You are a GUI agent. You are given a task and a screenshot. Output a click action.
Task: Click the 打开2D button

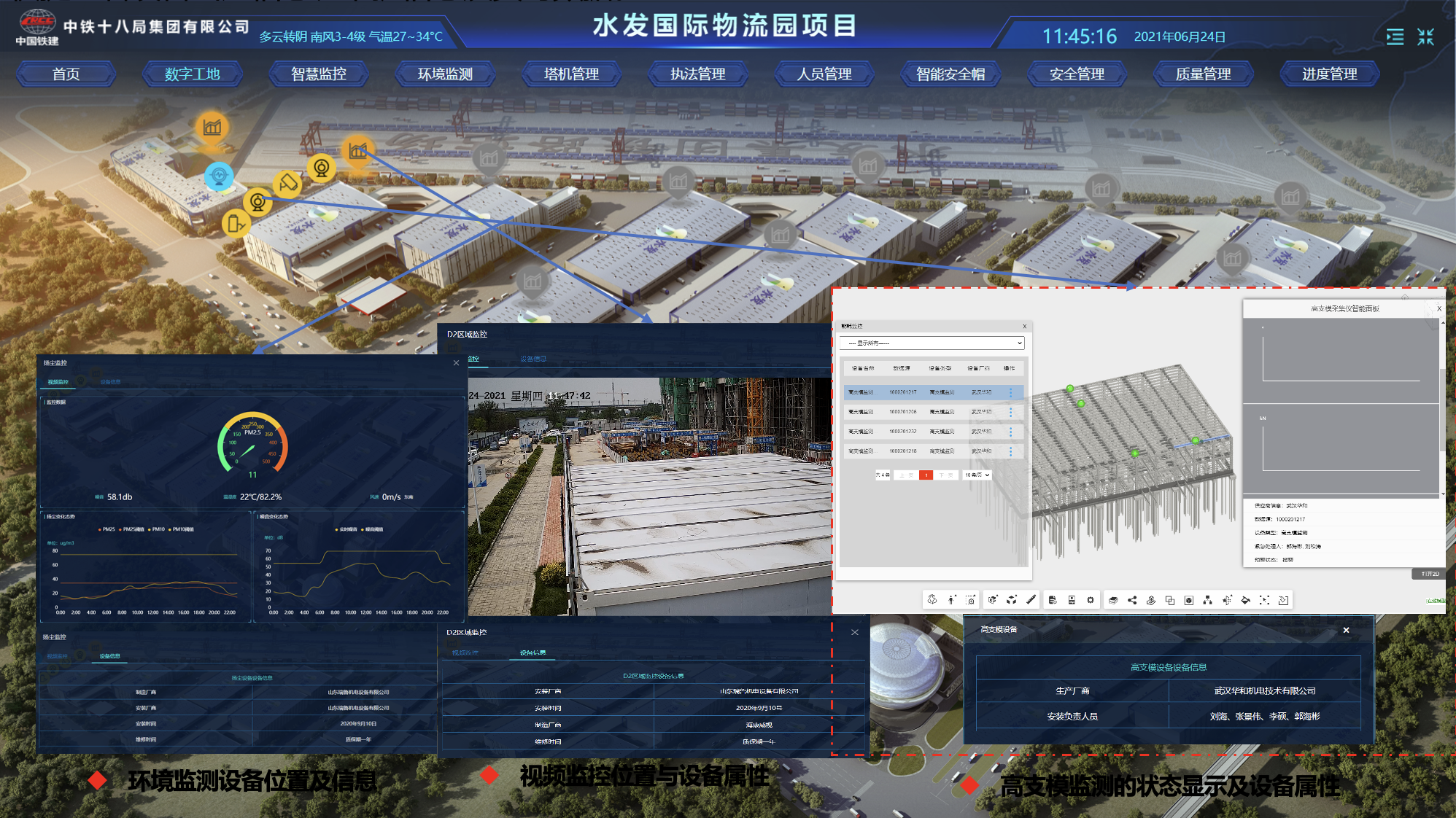pos(1430,574)
